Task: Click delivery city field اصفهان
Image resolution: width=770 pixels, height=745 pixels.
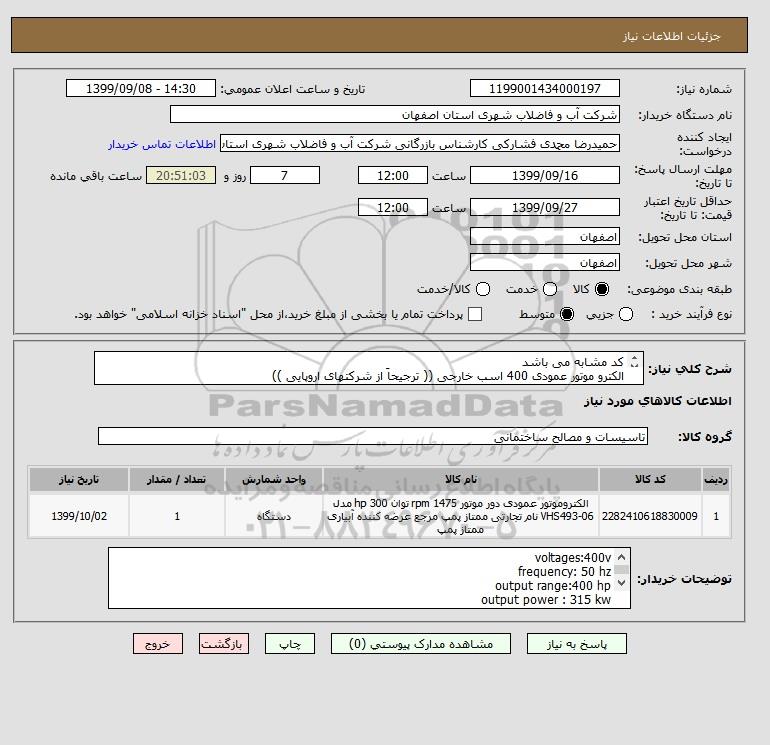Action: tap(545, 263)
